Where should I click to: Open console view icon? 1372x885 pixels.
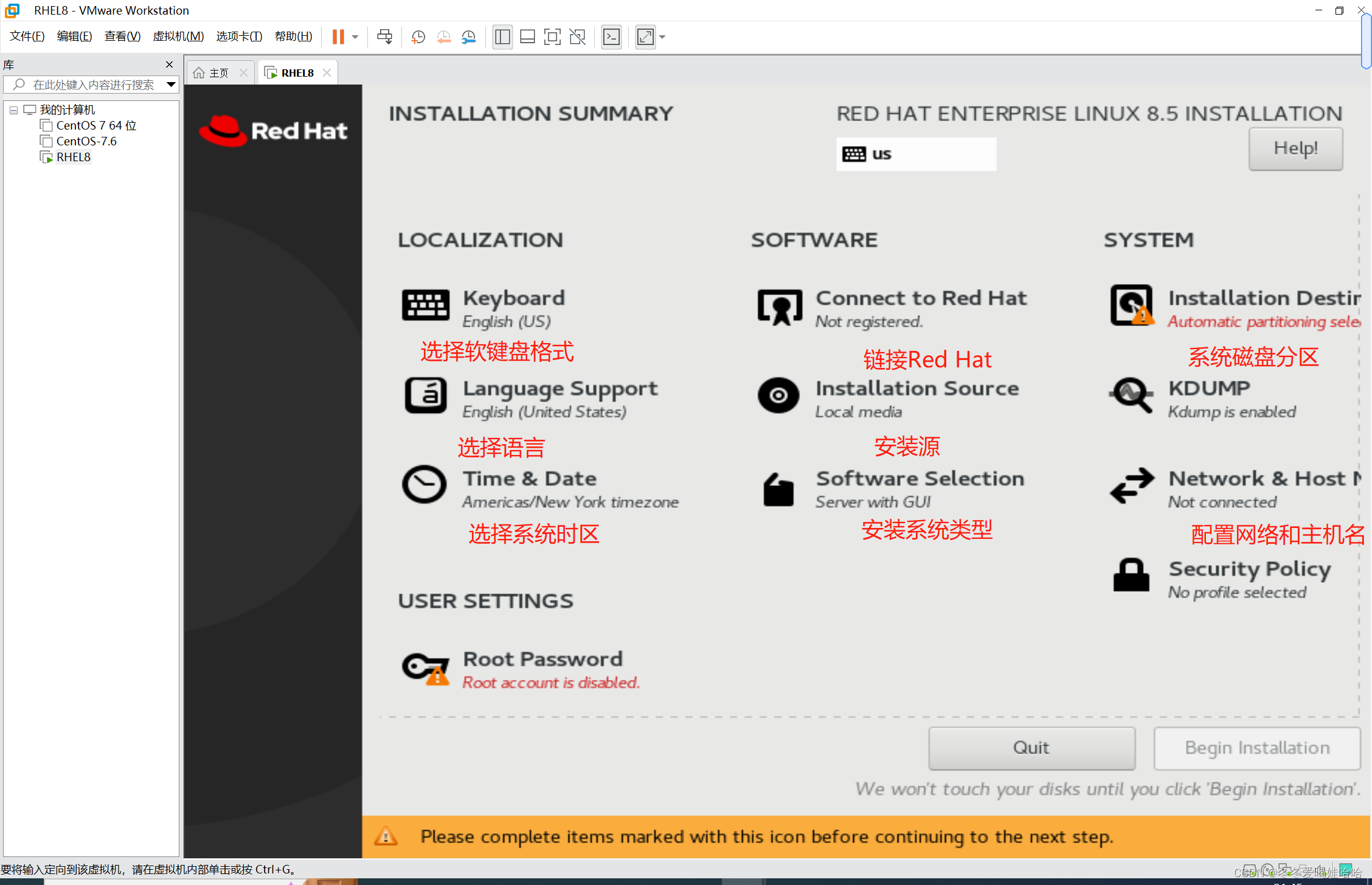[x=611, y=37]
